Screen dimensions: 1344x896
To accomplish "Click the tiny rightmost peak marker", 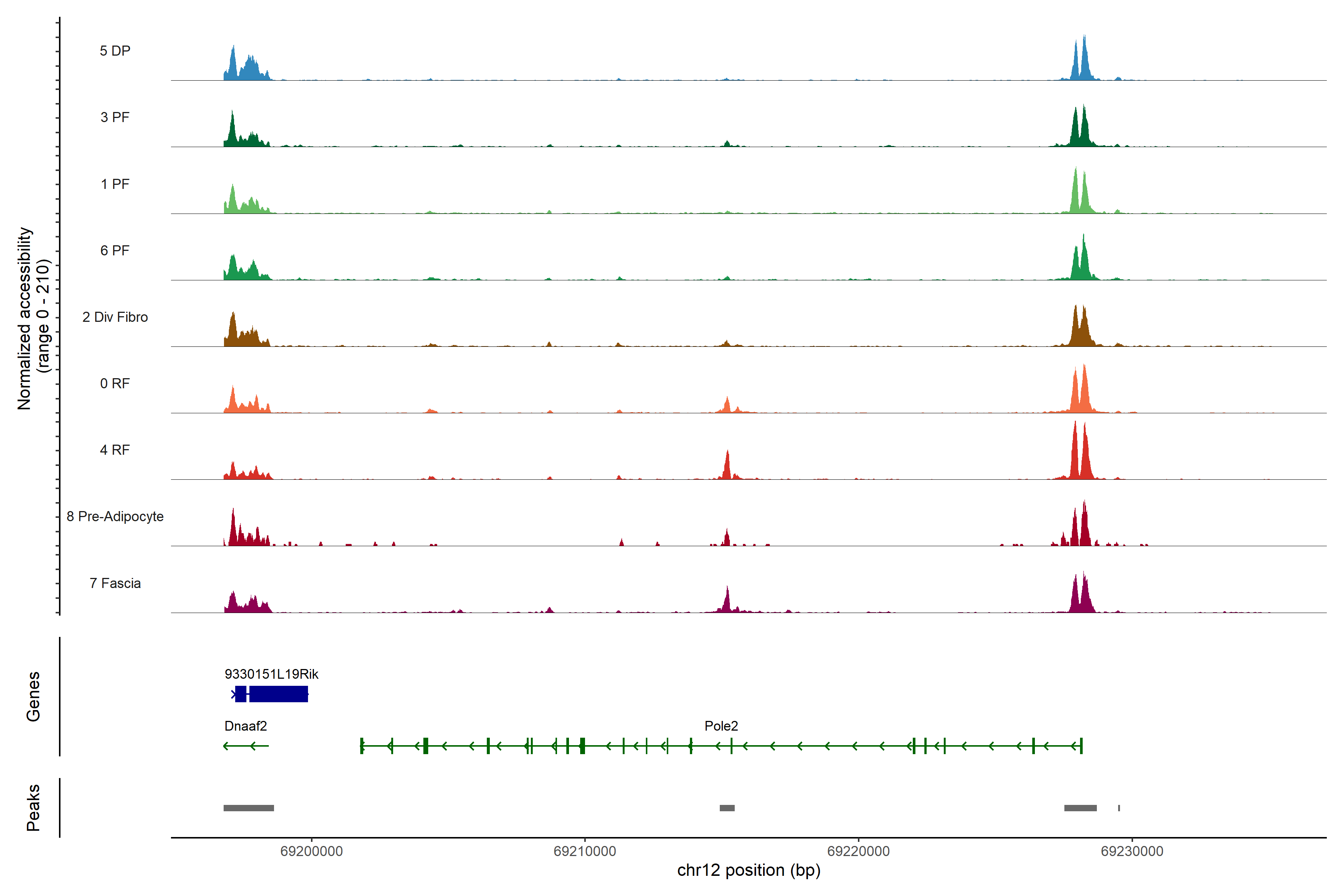I will [x=1119, y=808].
